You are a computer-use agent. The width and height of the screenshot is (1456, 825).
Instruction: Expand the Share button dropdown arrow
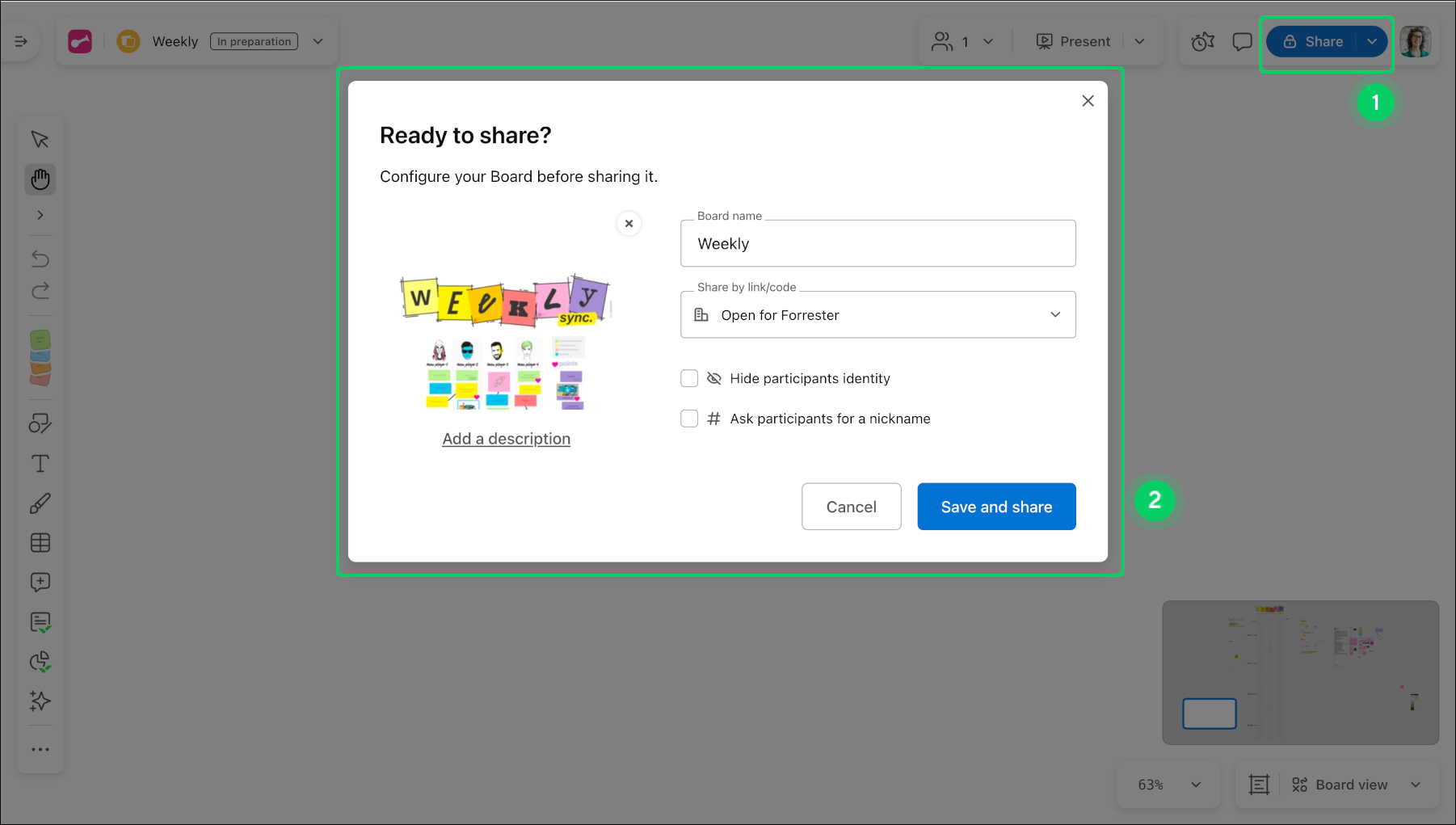pyautogui.click(x=1372, y=41)
